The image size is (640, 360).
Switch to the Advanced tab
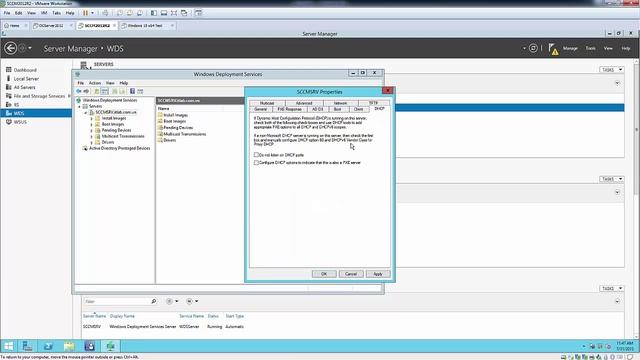point(304,103)
